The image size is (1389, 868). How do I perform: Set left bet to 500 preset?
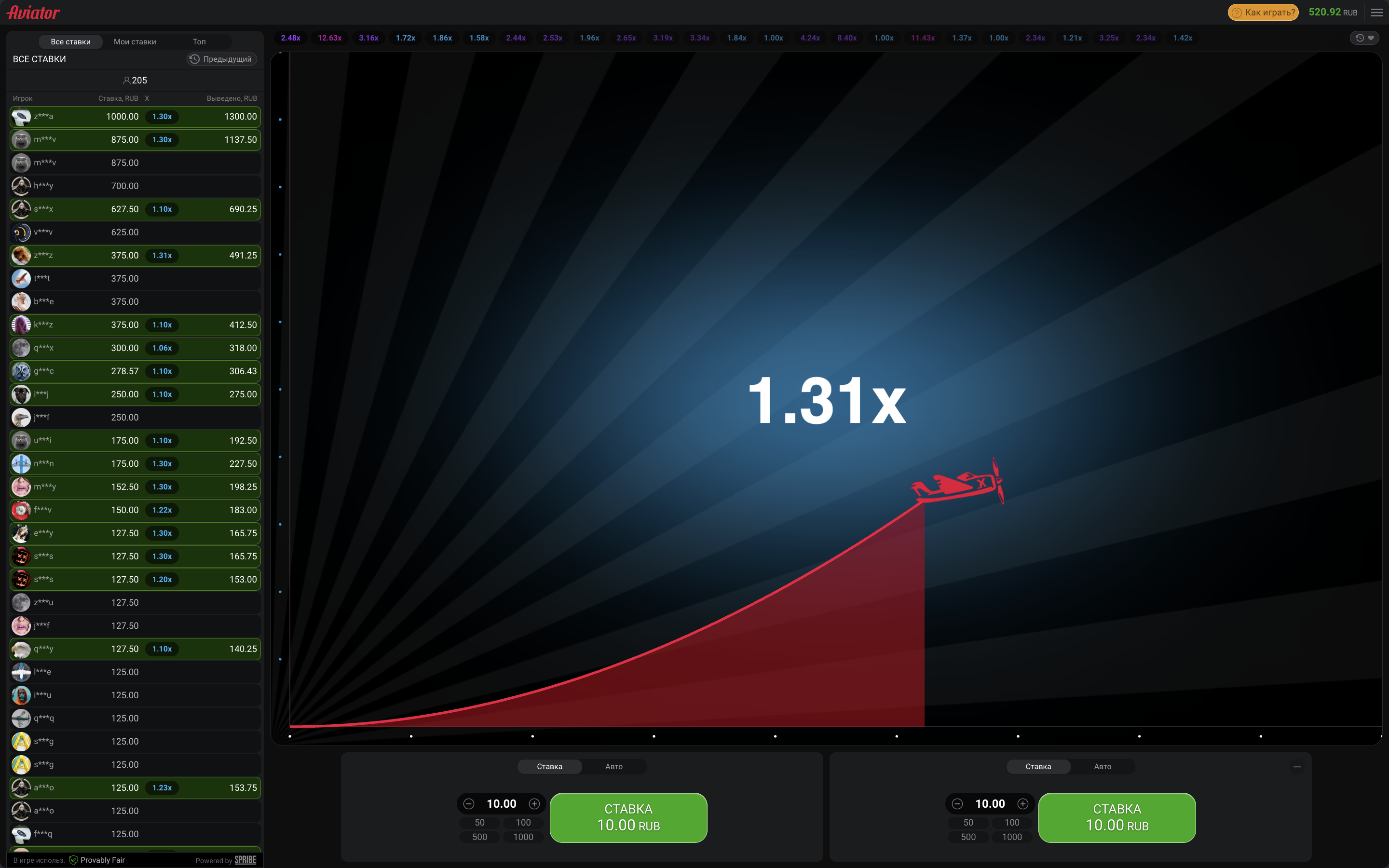480,837
